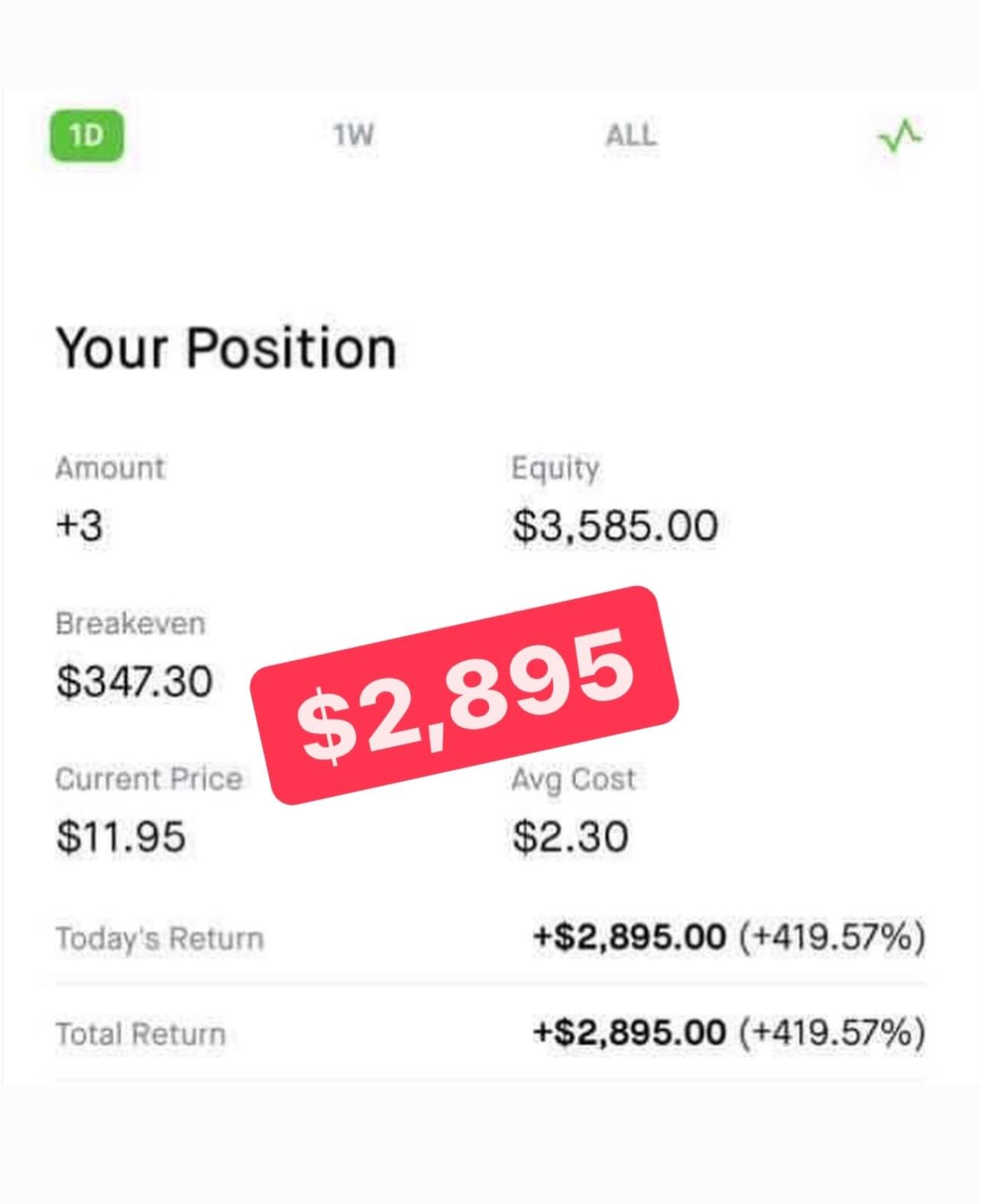Select Today's Return amount +$2,895.00

coord(630,937)
